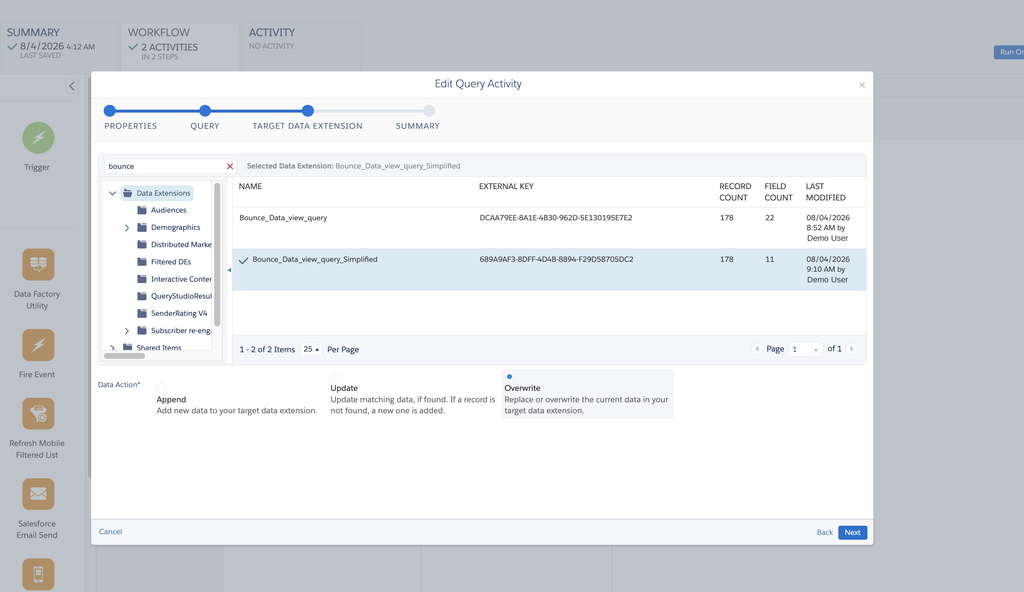Screen dimensions: 1024x592
Task: Select the Salesforce Email Send icon
Action: [39, 494]
